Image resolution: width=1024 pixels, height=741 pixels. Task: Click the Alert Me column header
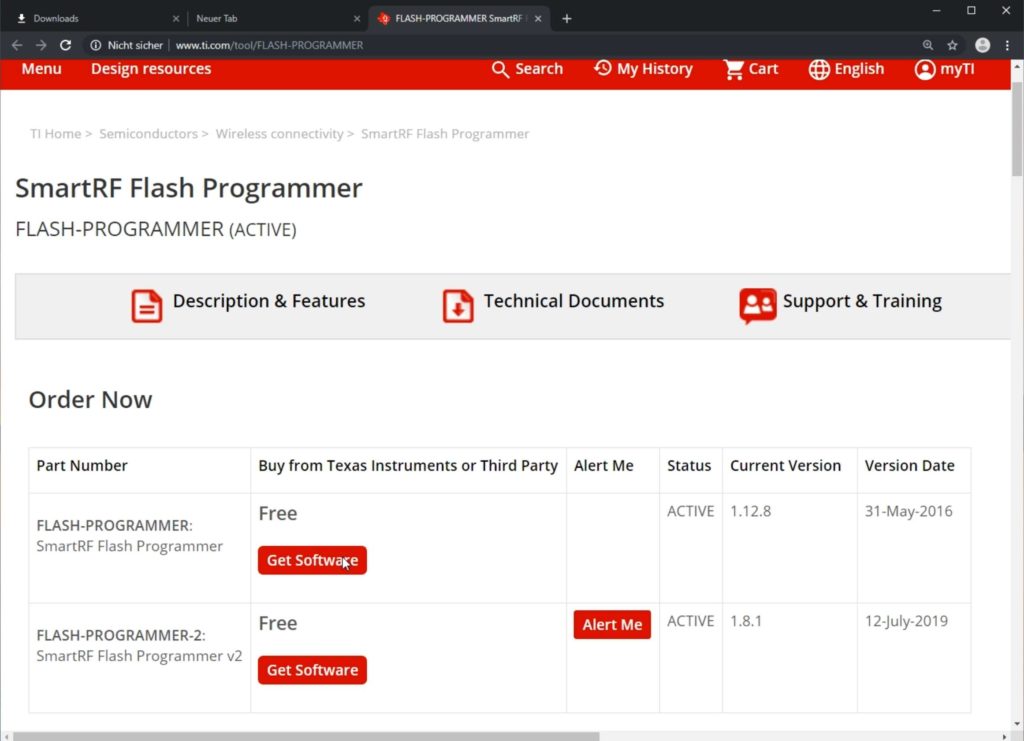[603, 465]
